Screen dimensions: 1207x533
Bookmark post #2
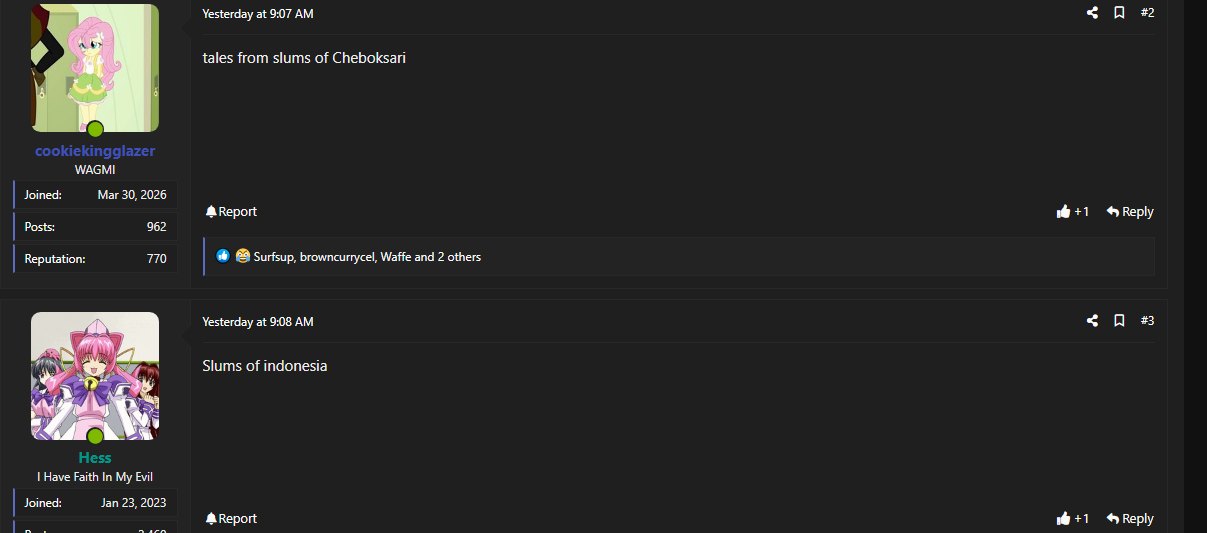[x=1119, y=13]
